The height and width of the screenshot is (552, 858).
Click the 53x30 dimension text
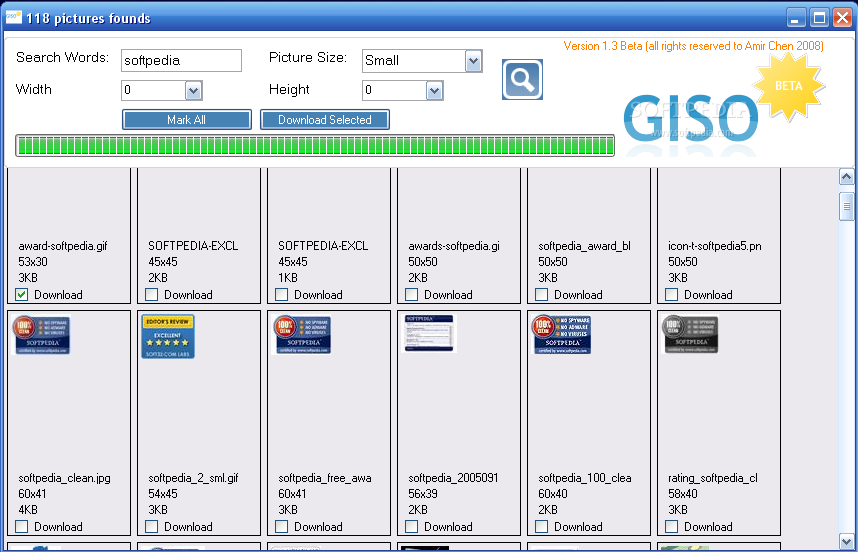point(33,262)
